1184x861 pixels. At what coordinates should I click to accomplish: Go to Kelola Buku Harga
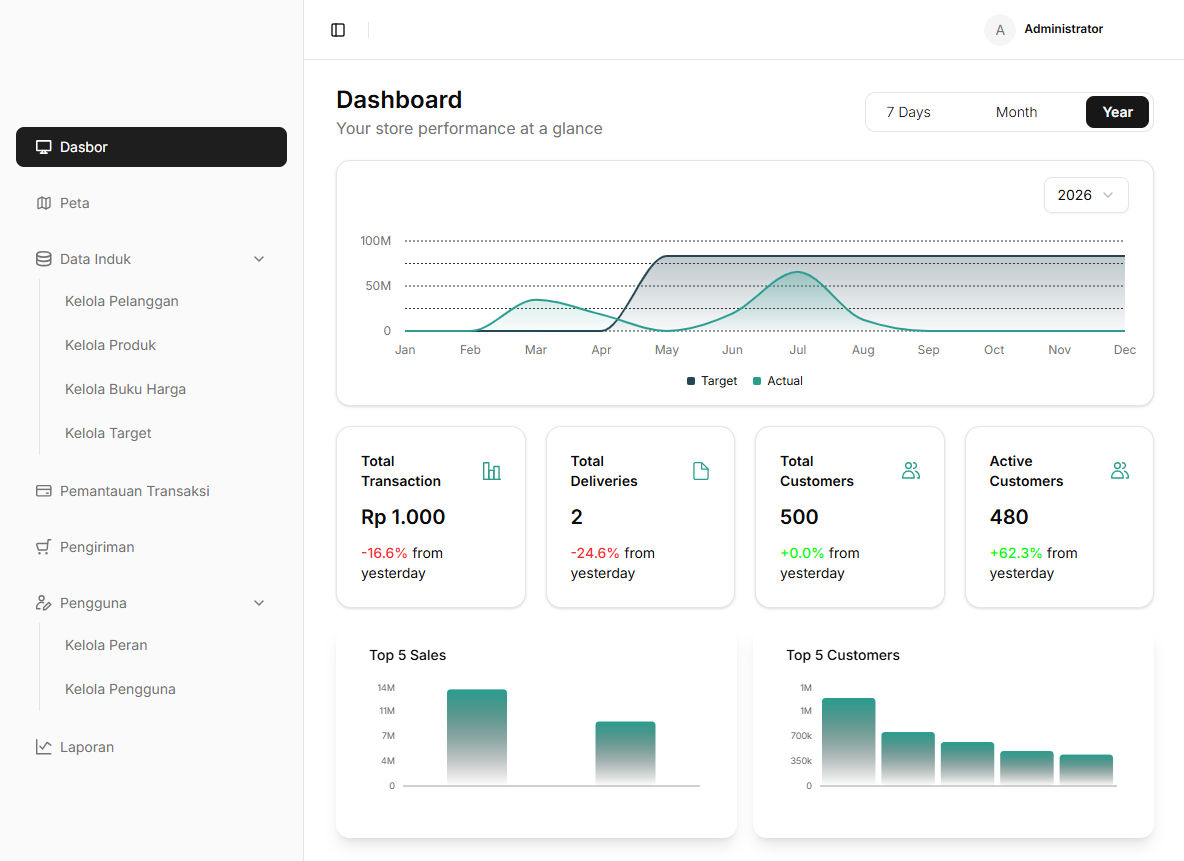[125, 389]
